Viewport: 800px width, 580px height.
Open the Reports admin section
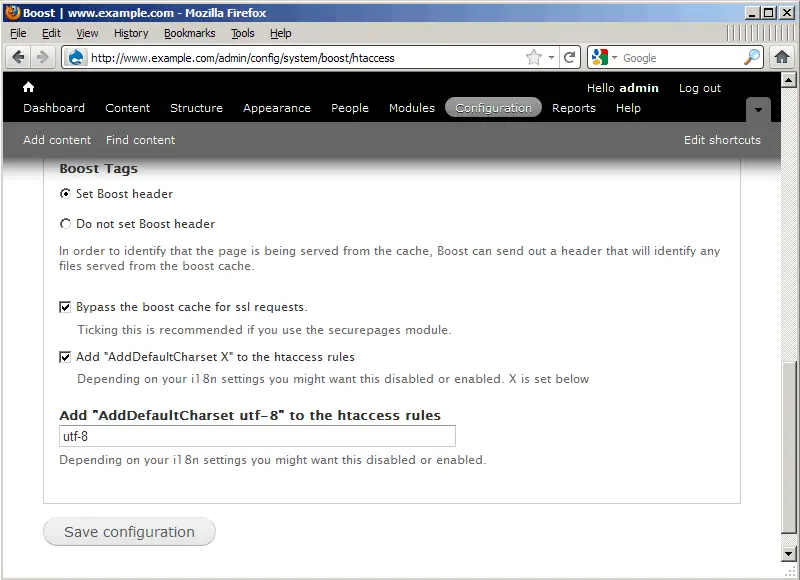(x=574, y=108)
